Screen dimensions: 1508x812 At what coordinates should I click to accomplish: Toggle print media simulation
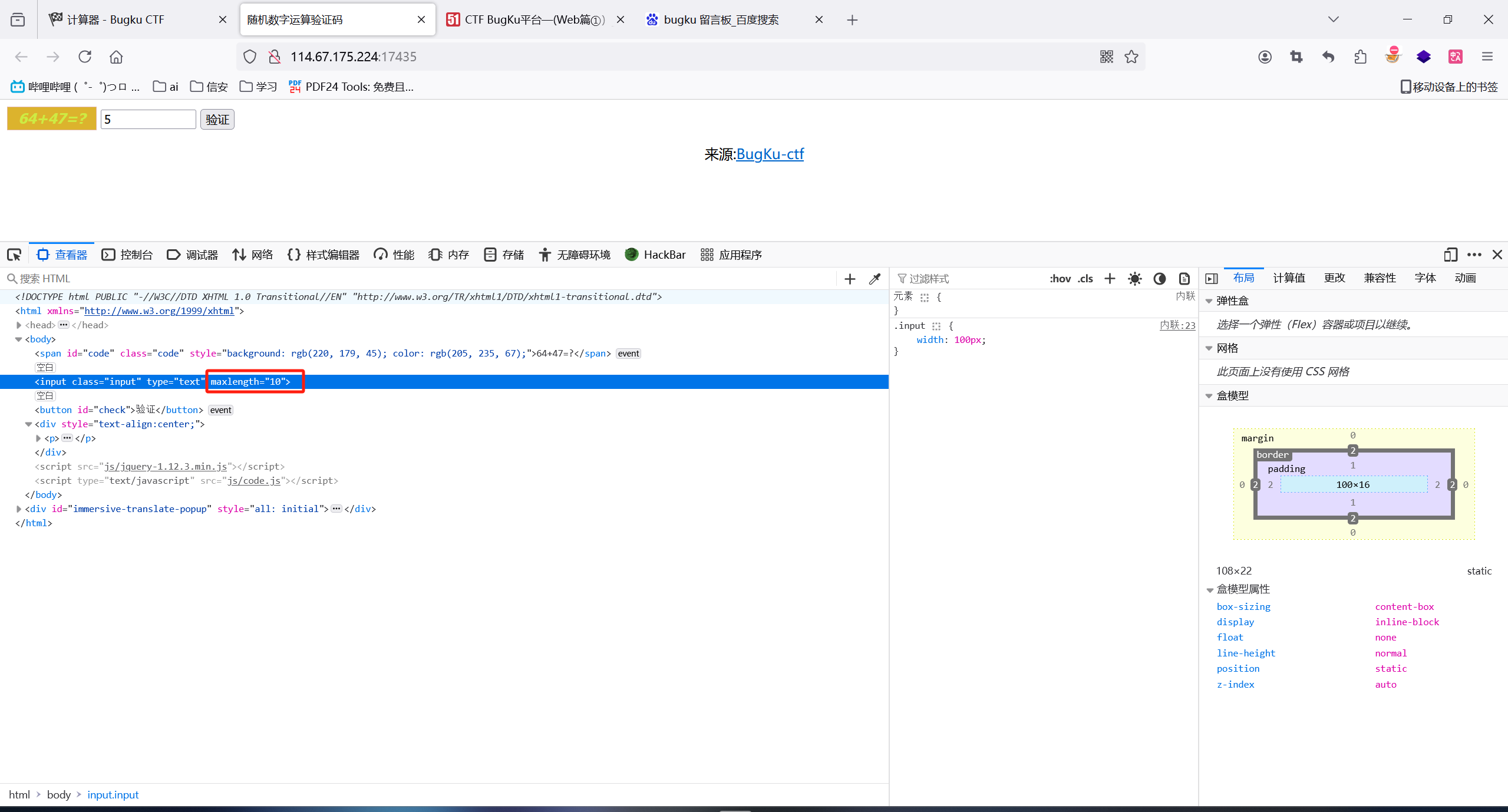coord(1184,278)
